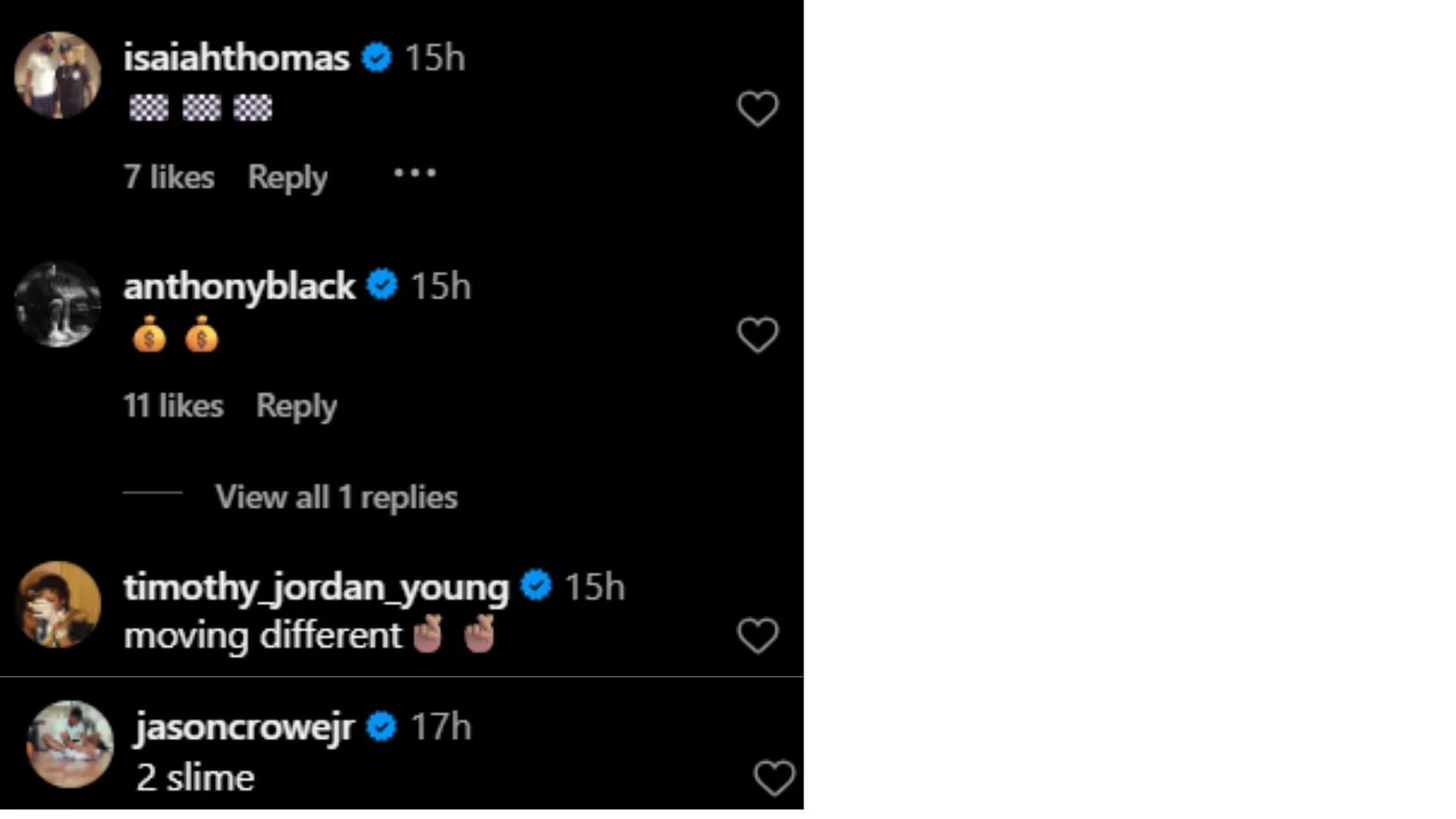Expand 'View all 1 replies' thread
The width and height of the screenshot is (1456, 819).
tap(336, 497)
